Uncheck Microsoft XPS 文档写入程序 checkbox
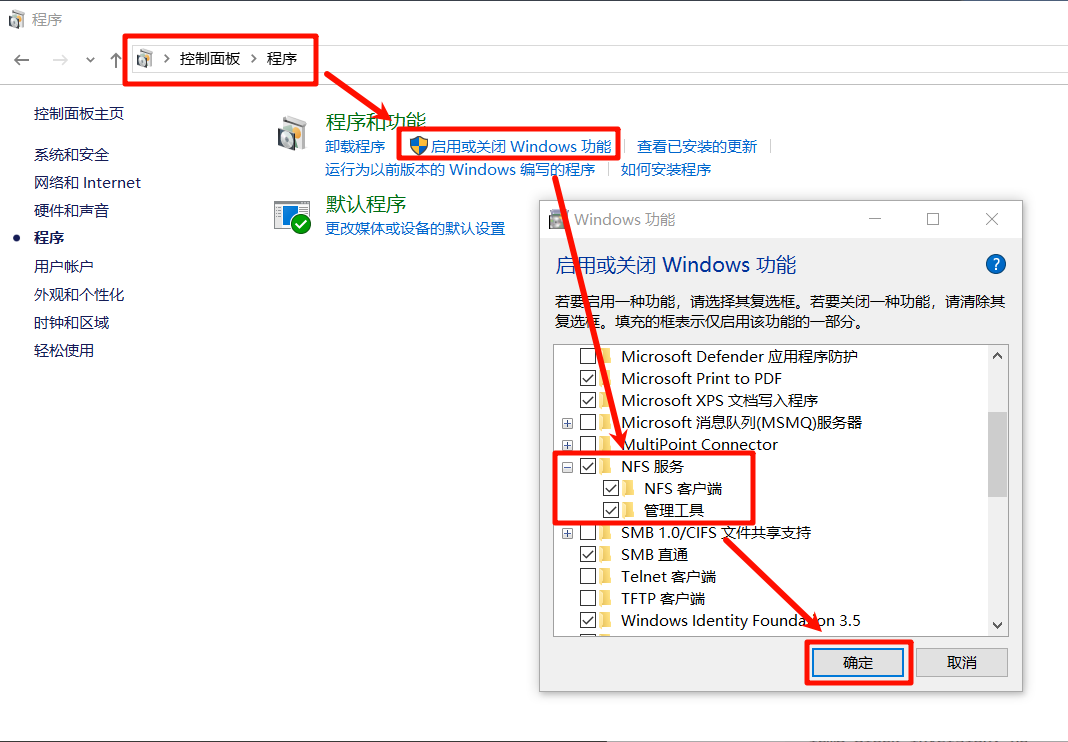The width and height of the screenshot is (1068, 742). pyautogui.click(x=588, y=400)
